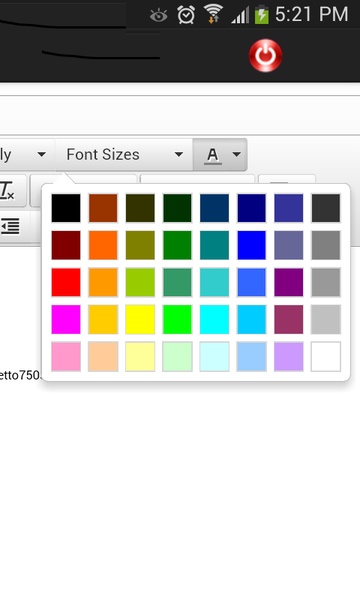
Task: Select the lavender plum swatch
Action: (x=288, y=356)
